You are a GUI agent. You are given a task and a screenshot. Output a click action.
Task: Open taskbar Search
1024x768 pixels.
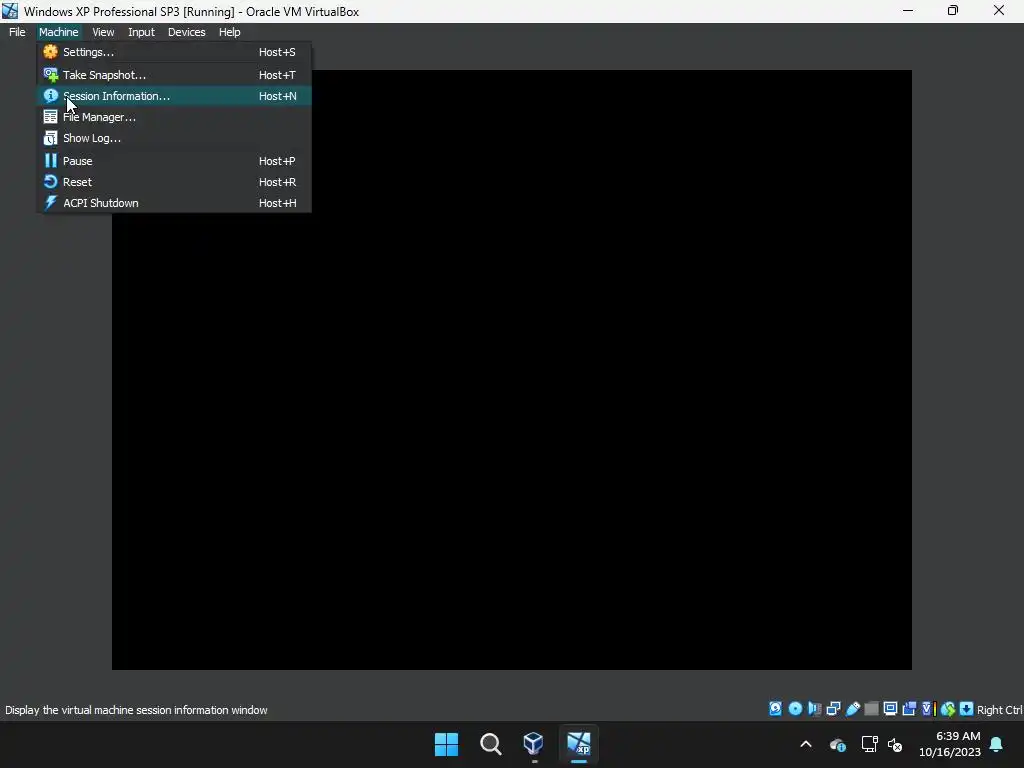tap(490, 744)
